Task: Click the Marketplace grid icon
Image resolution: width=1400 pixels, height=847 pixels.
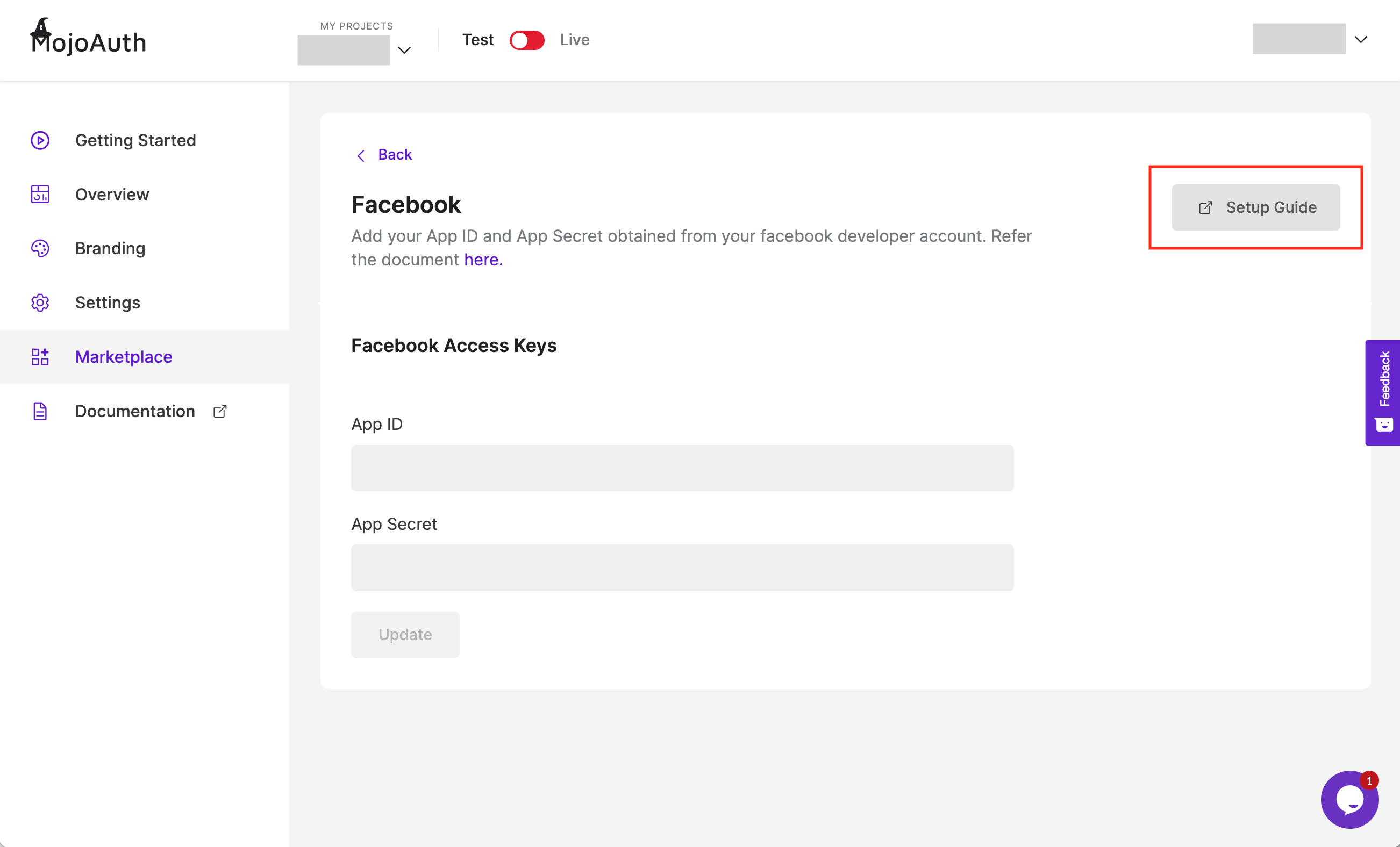Action: tap(40, 357)
